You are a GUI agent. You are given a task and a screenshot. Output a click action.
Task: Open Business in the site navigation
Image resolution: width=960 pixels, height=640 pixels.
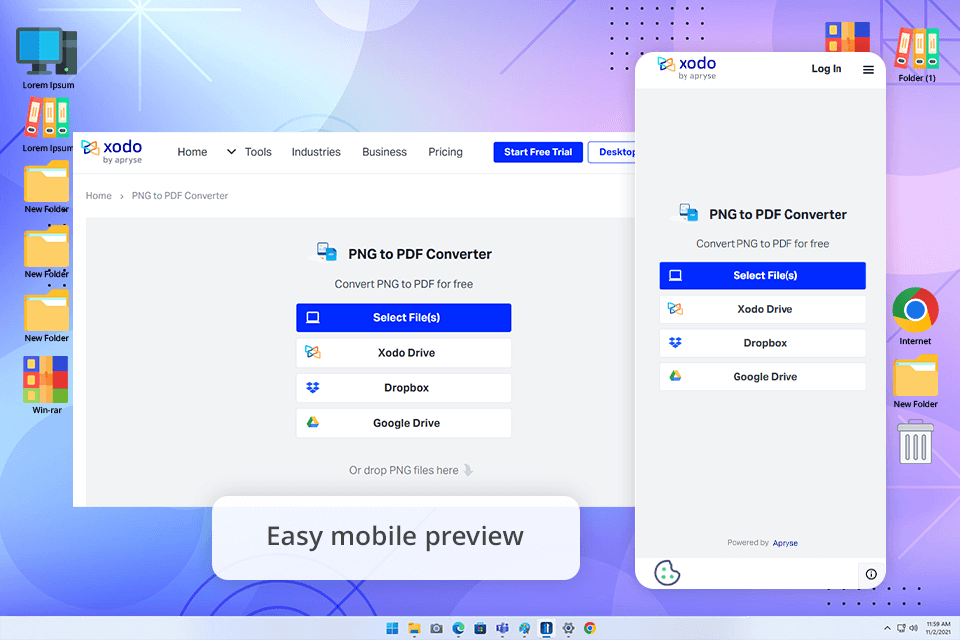[384, 152]
